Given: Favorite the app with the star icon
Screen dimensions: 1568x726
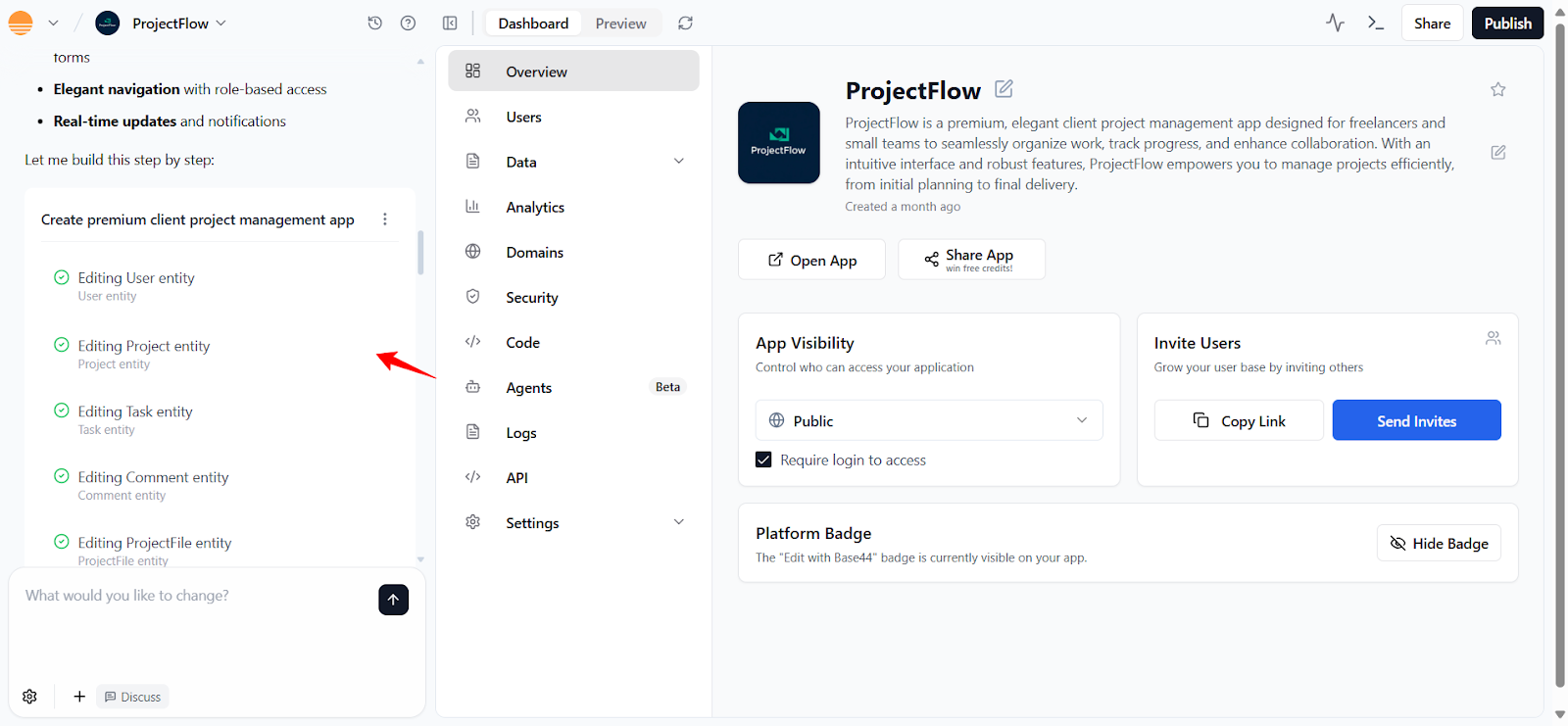Looking at the screenshot, I should pos(1498,89).
